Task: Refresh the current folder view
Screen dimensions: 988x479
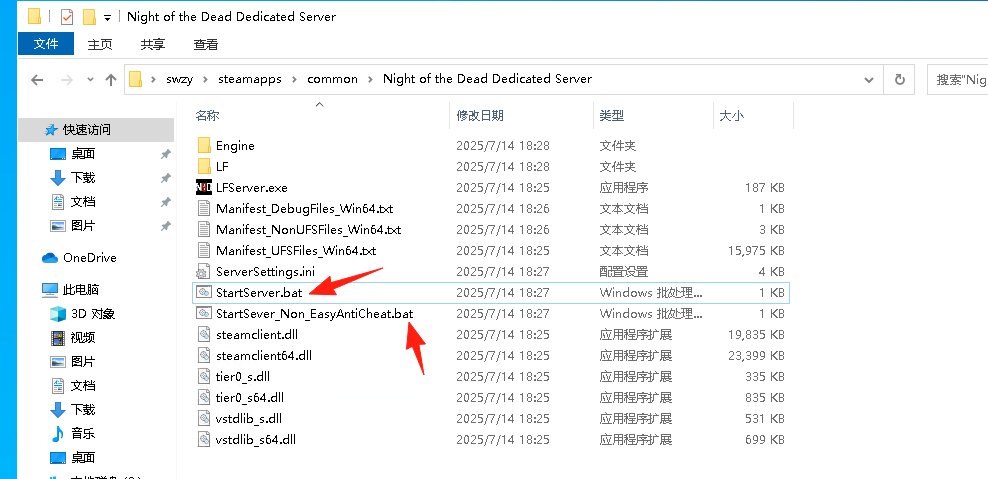Action: coord(900,79)
